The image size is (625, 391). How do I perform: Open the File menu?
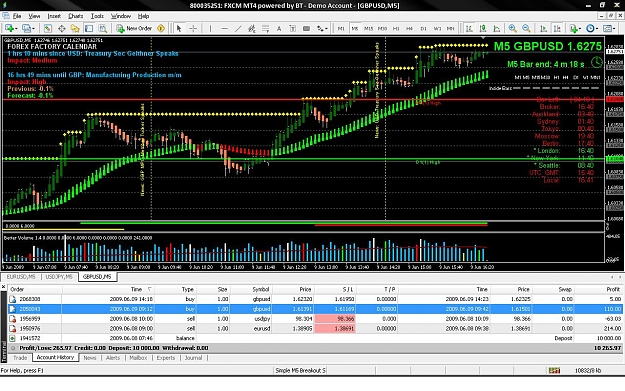[x=17, y=16]
